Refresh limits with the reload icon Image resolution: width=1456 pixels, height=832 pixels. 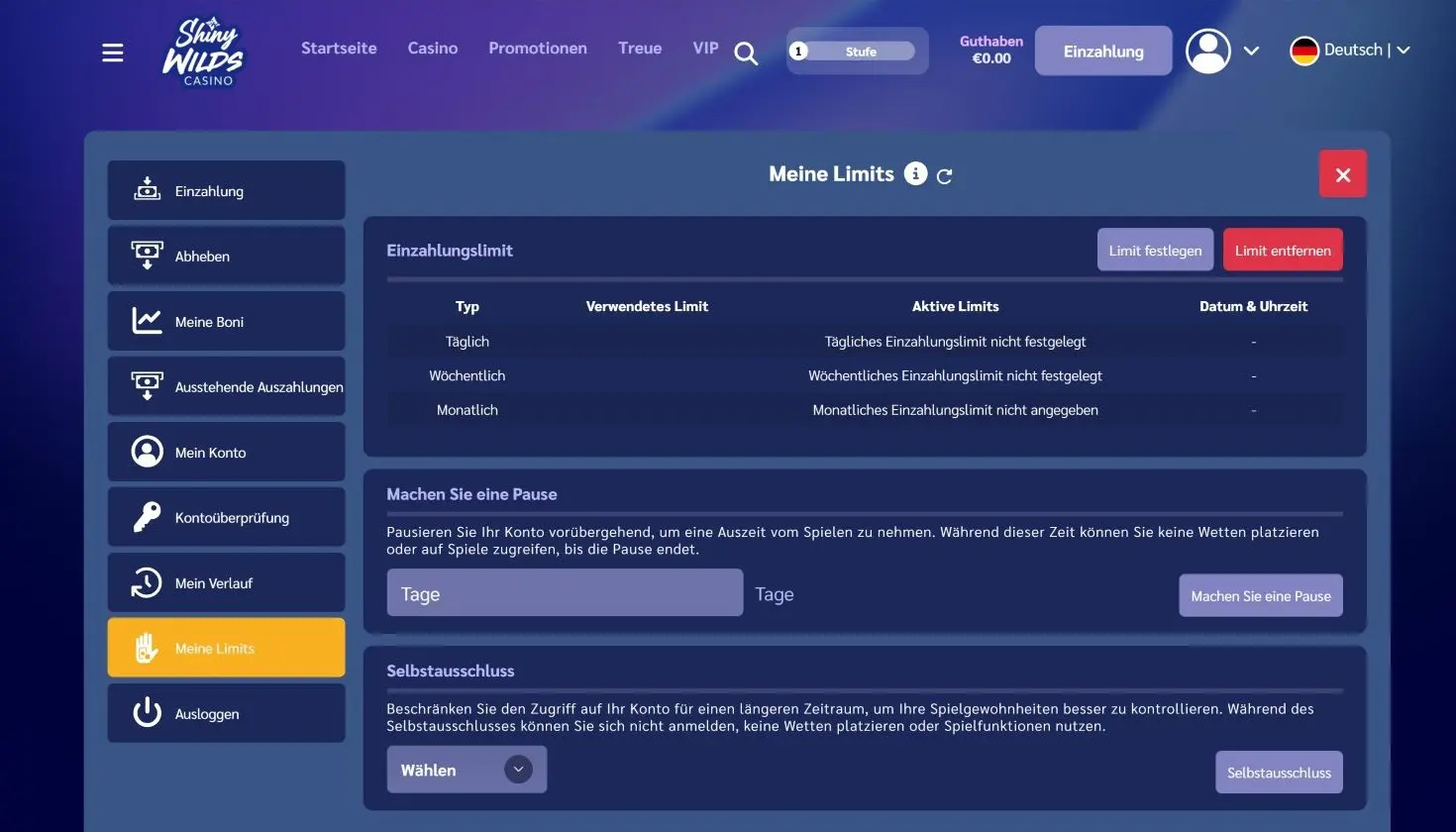(944, 176)
